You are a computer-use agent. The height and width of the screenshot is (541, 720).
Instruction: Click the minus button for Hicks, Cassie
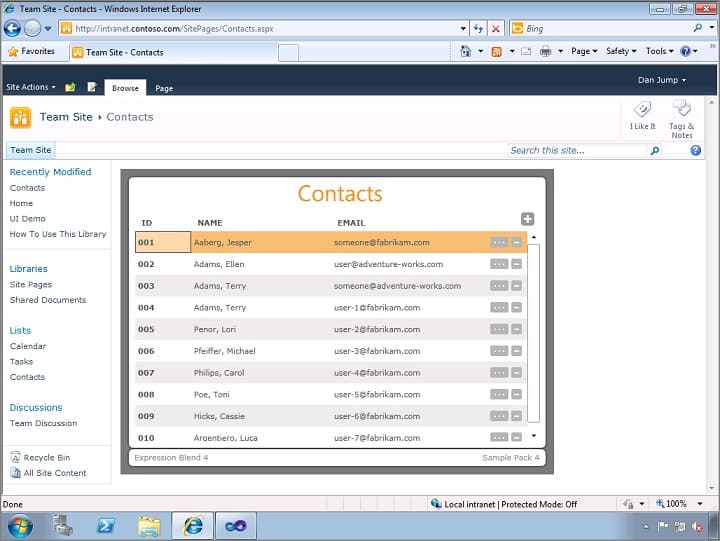517,416
